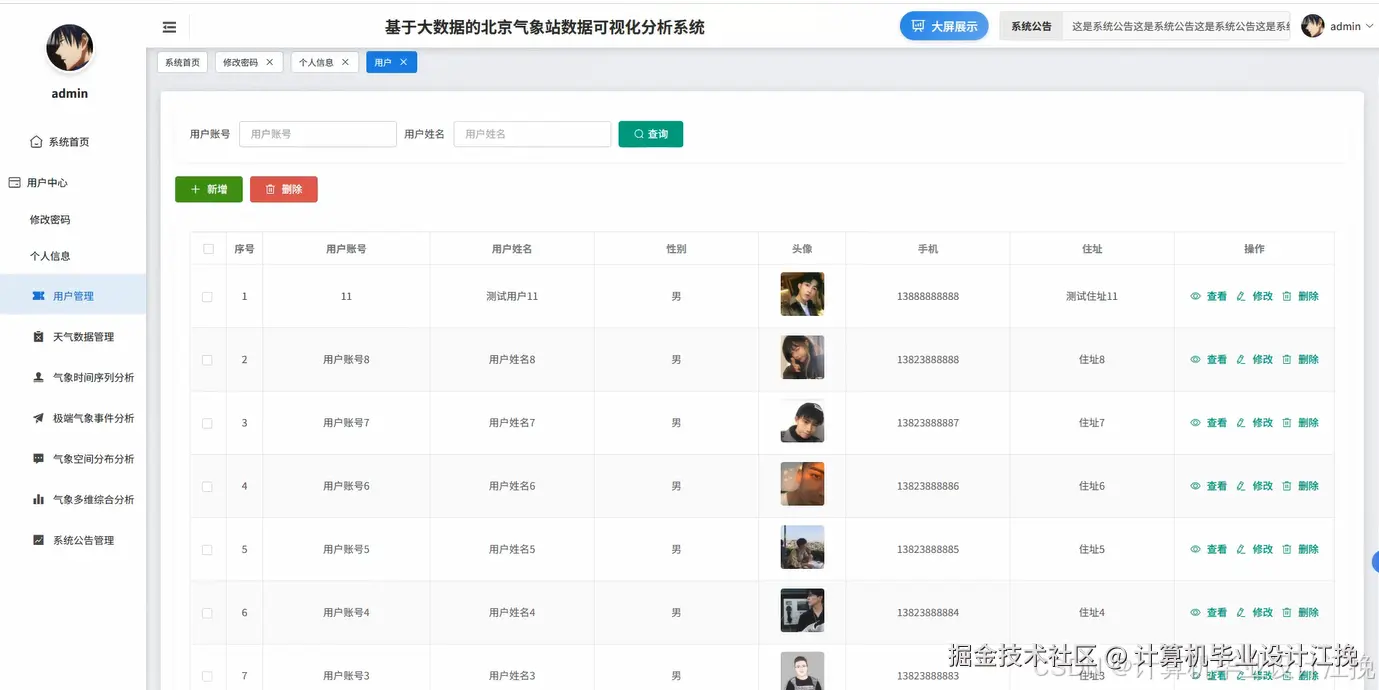1379x690 pixels.
Task: Switch to the 个人信息 tab
Action: pyautogui.click(x=318, y=61)
